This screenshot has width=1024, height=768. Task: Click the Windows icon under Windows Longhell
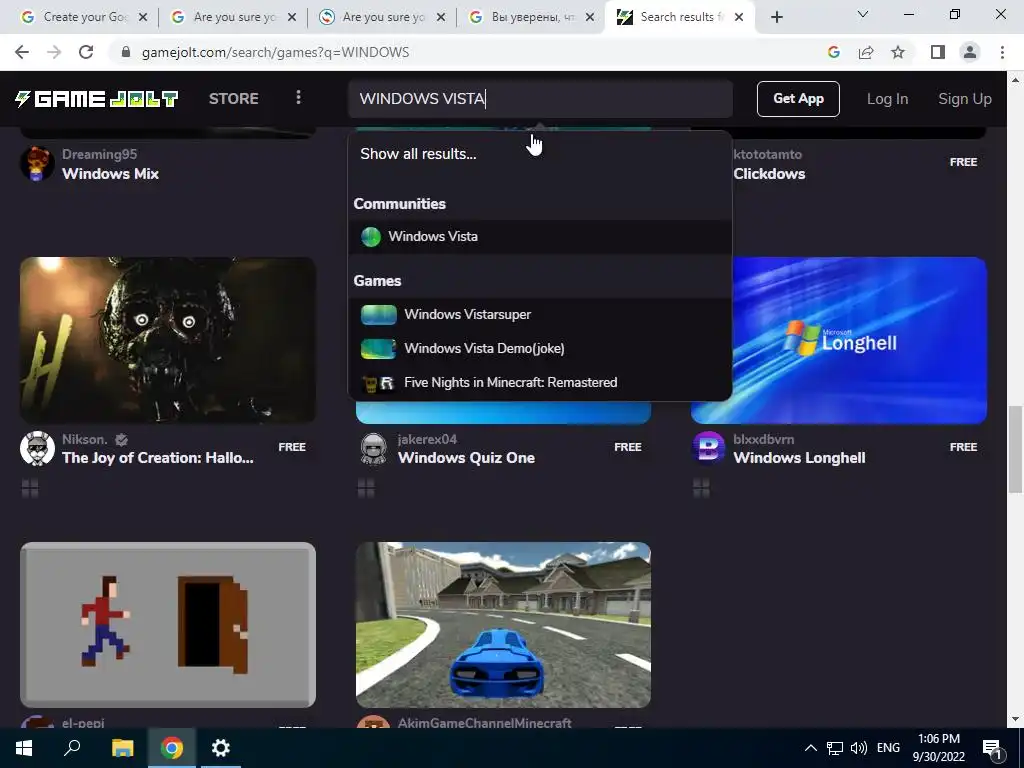[x=701, y=488]
